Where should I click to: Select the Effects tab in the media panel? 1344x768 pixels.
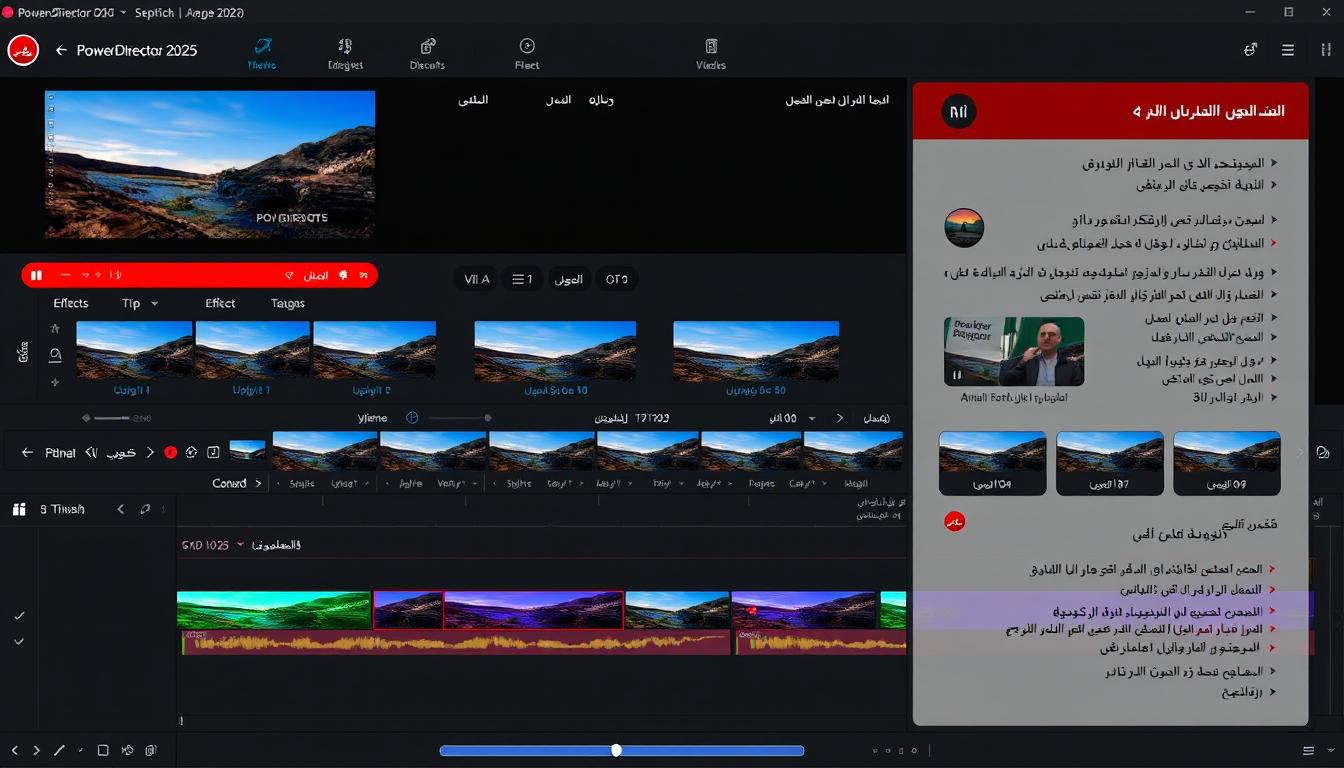pos(71,303)
